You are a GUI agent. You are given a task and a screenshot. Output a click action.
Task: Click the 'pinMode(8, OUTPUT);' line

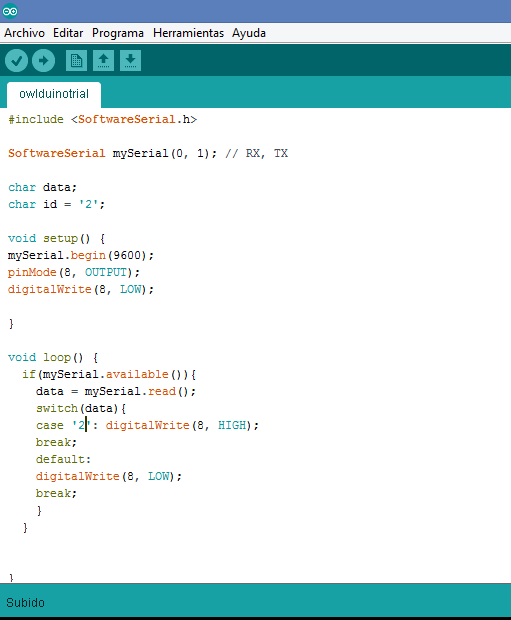tap(74, 272)
